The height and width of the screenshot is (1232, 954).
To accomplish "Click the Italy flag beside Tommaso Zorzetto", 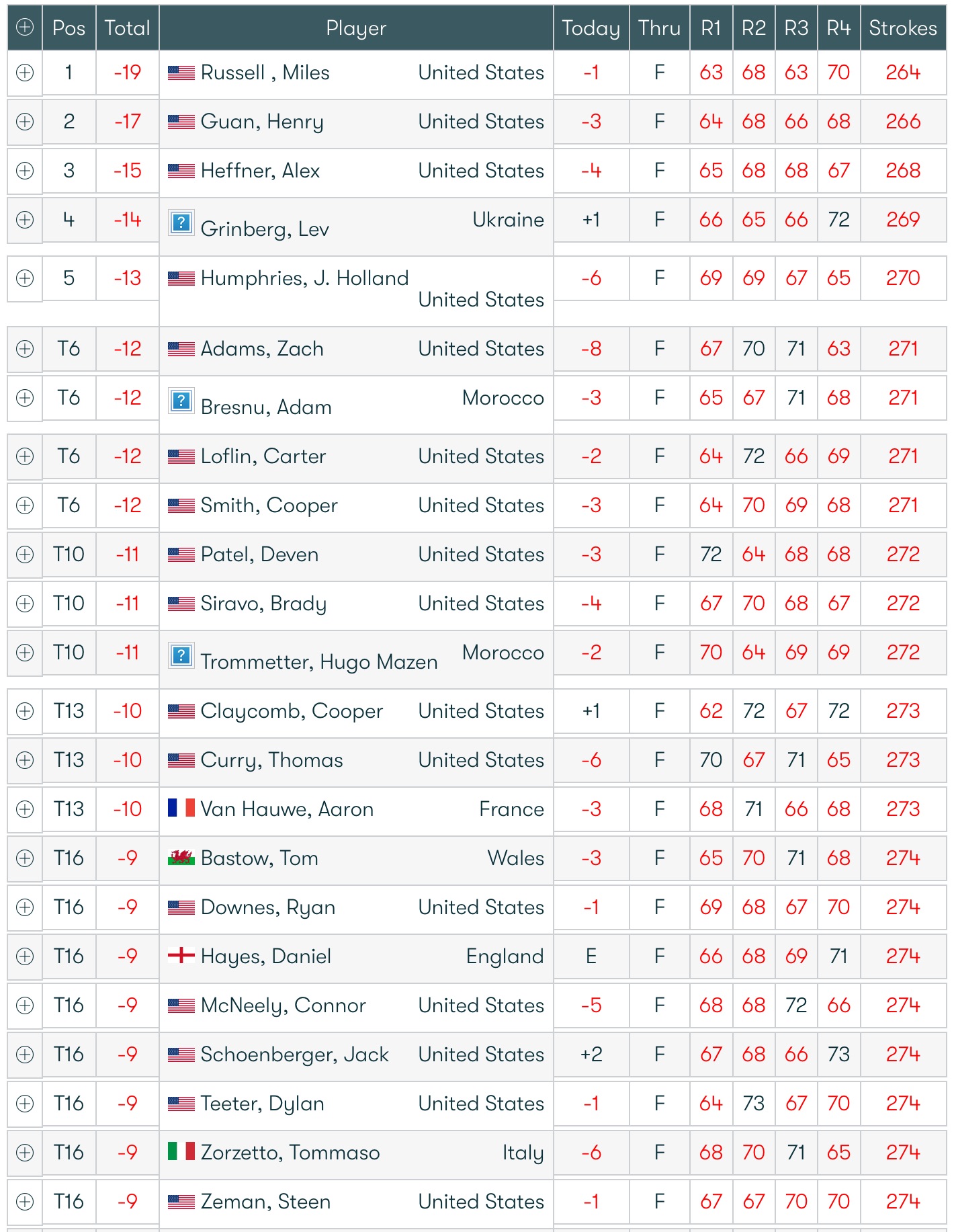I will (x=181, y=1152).
